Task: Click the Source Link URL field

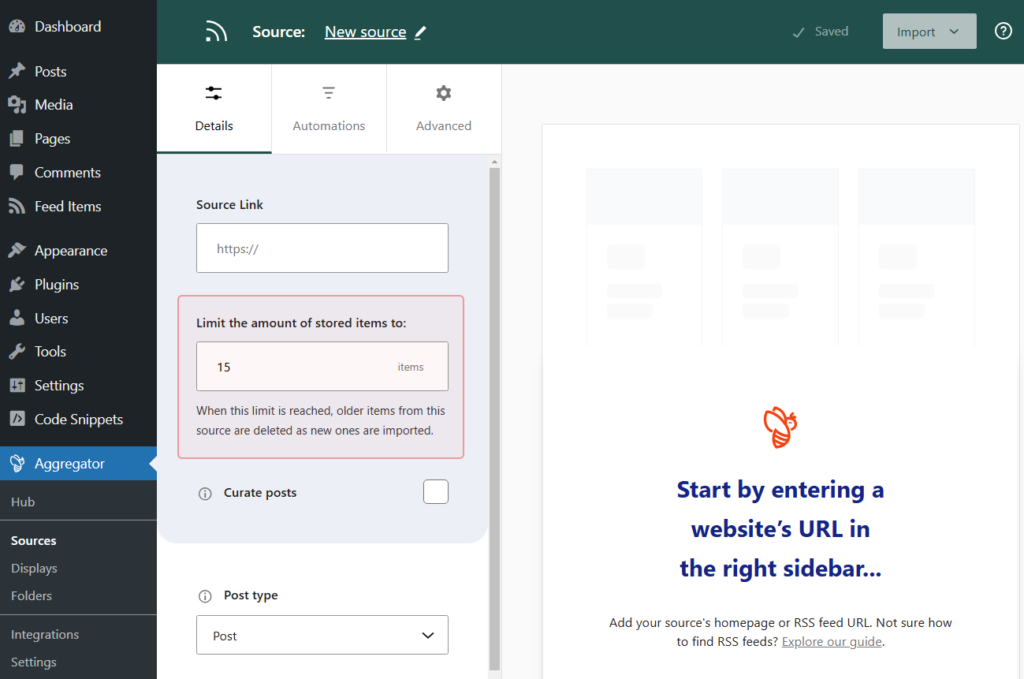Action: 322,248
